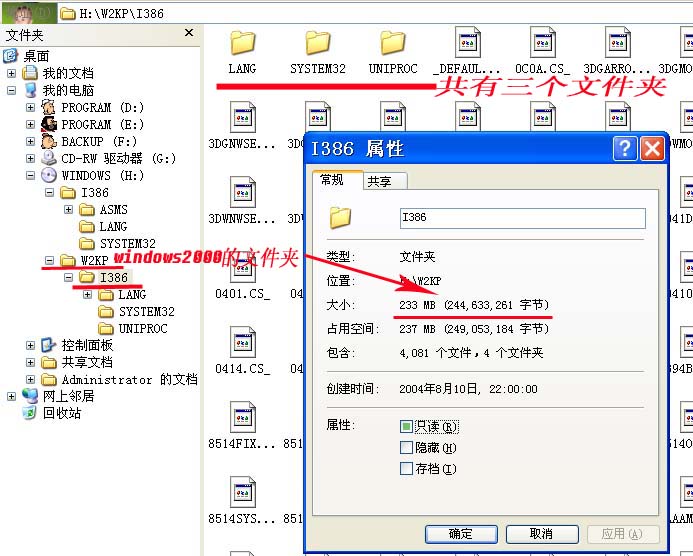693x556 pixels.
Task: Click the 取消 Cancel button
Action: point(542,534)
